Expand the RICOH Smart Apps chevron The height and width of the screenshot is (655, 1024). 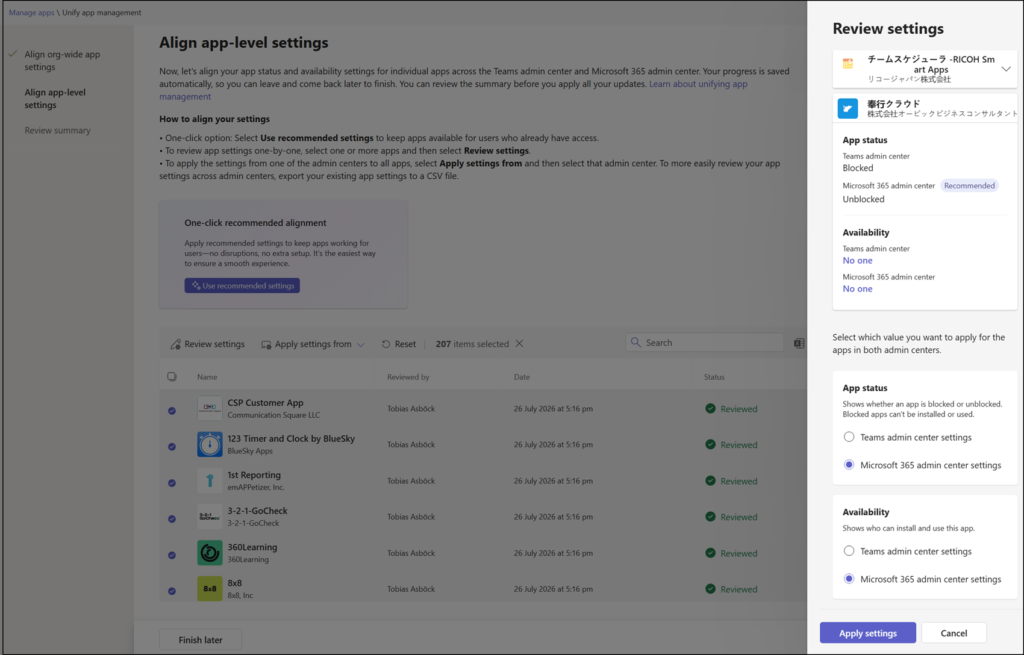(x=1006, y=69)
